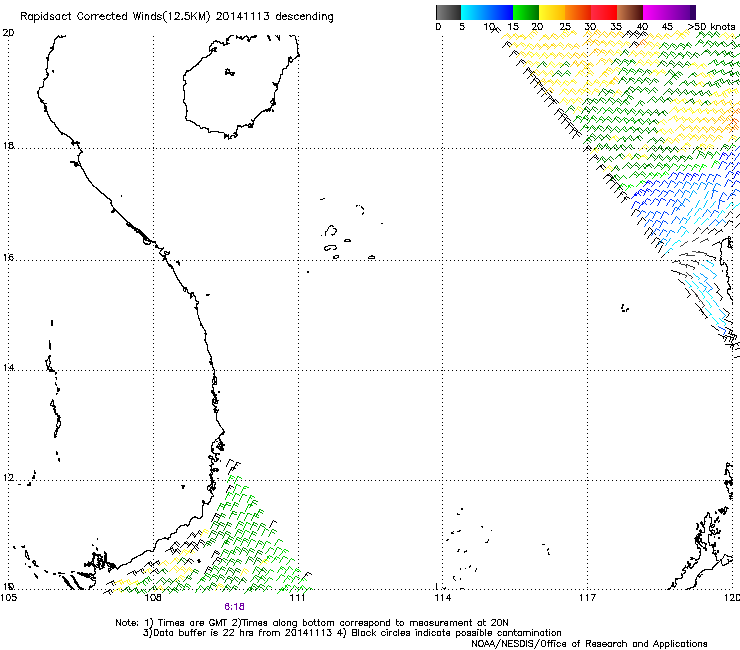This screenshot has height=650, width=740.
Task: Click the green 15-20 knots color swatch
Action: pyautogui.click(x=526, y=12)
